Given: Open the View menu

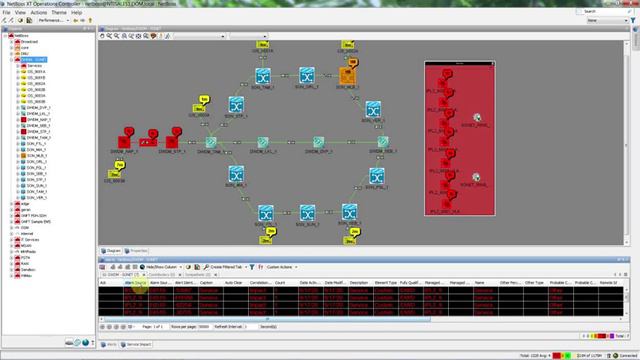Looking at the screenshot, I should [20, 13].
